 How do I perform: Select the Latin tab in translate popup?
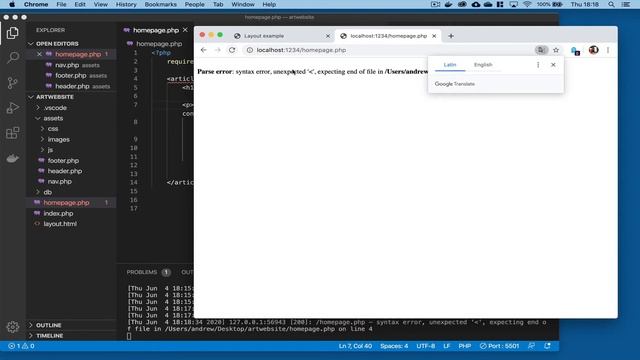point(450,65)
